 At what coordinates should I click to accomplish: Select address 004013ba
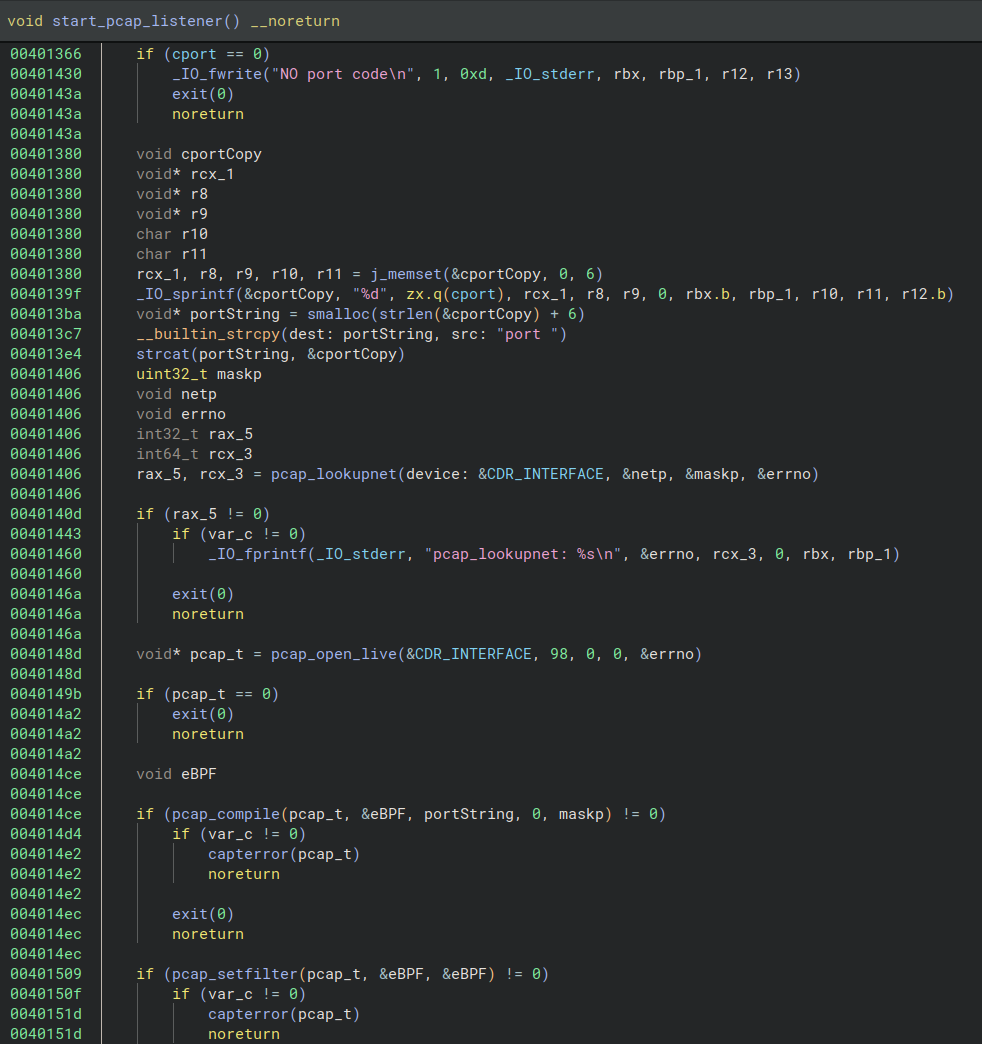coord(46,314)
